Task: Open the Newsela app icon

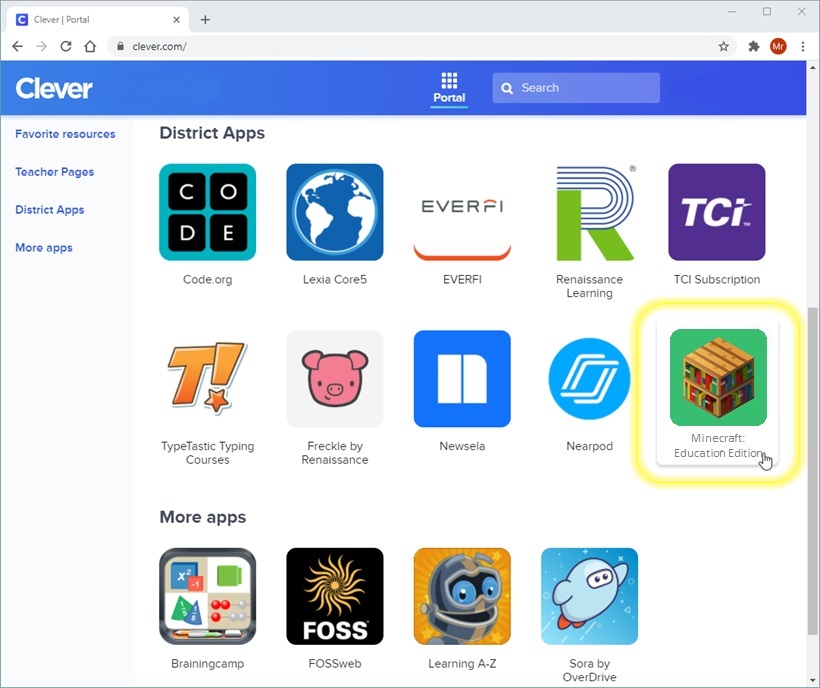Action: (462, 379)
